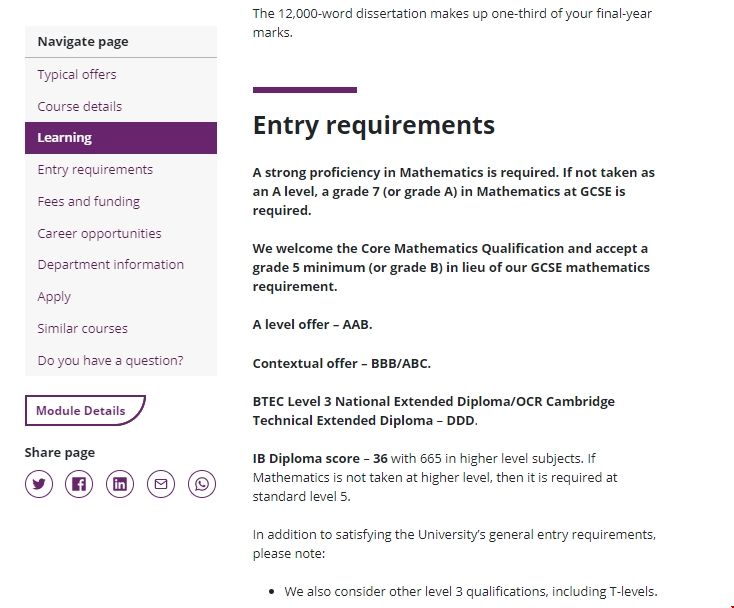Share page on LinkedIn
Viewport: 734px width, 608px height.
pos(120,485)
